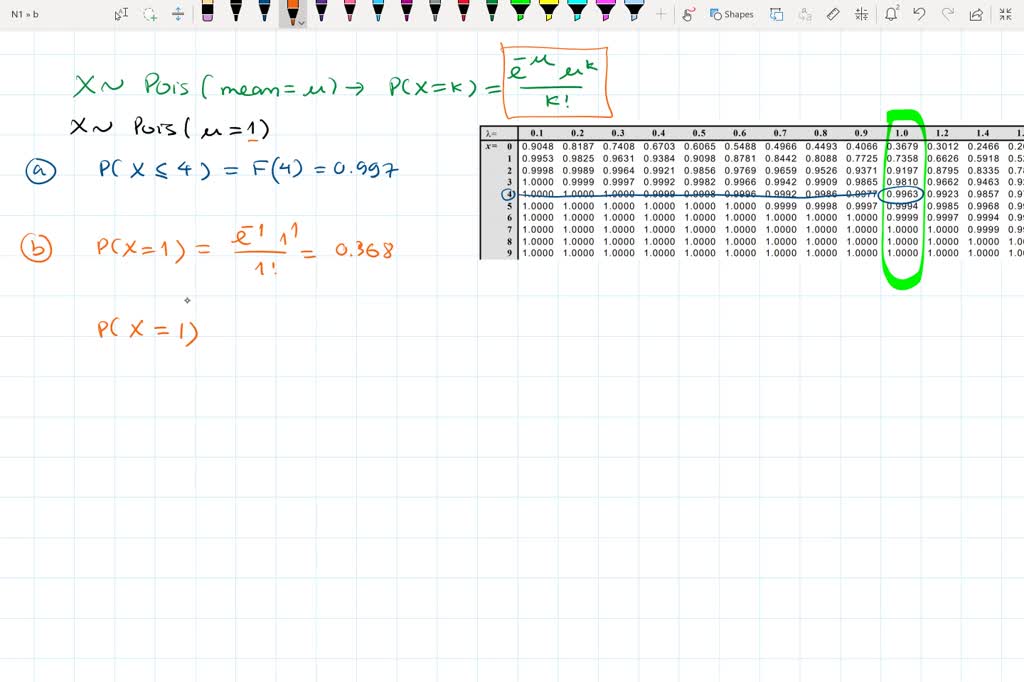Open the orange pen thickness dropdown
The height and width of the screenshot is (682, 1024).
pos(302,22)
